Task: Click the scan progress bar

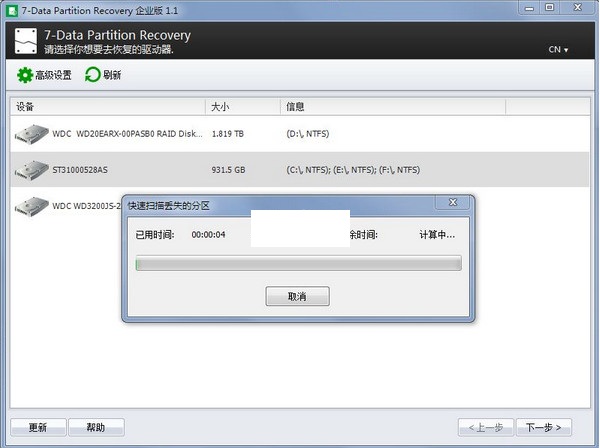Action: coord(298,263)
